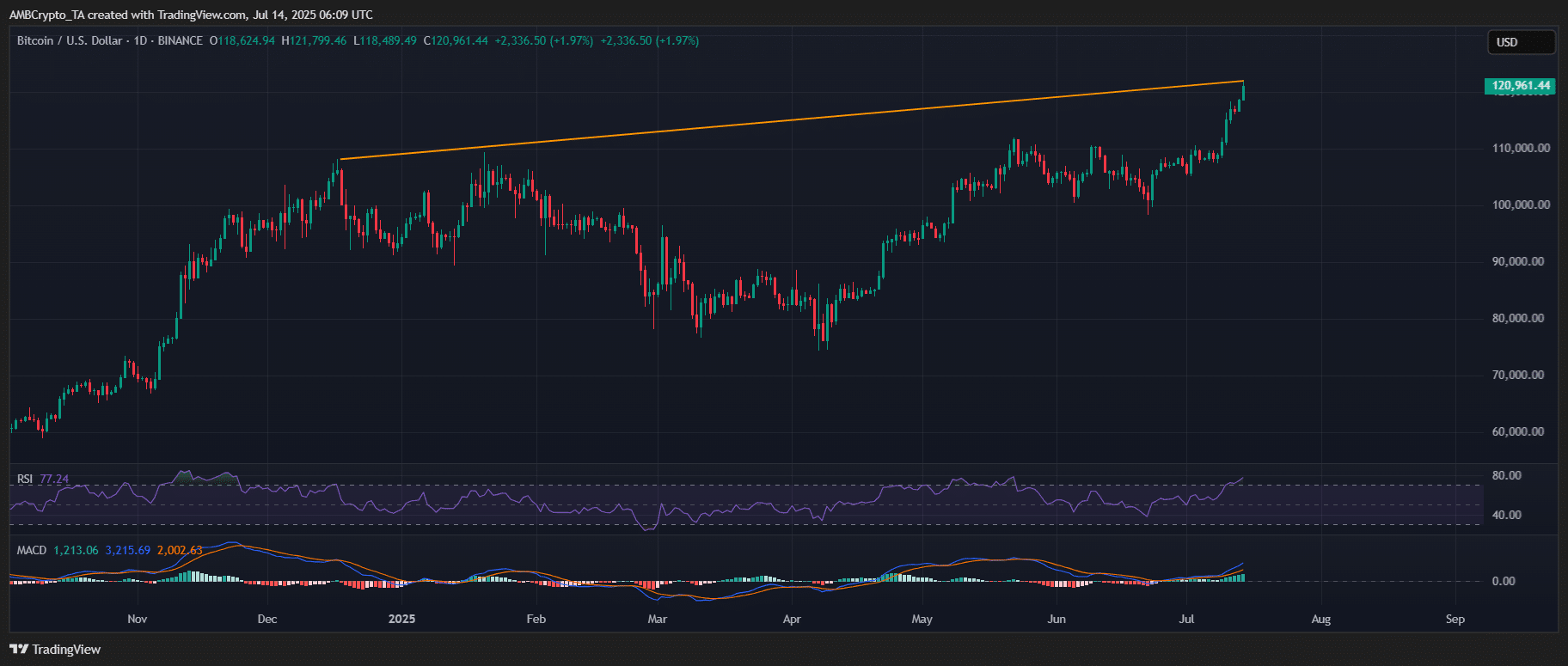Click the current price tag 120,961.44
Image resolution: width=1568 pixels, height=666 pixels.
1520,86
